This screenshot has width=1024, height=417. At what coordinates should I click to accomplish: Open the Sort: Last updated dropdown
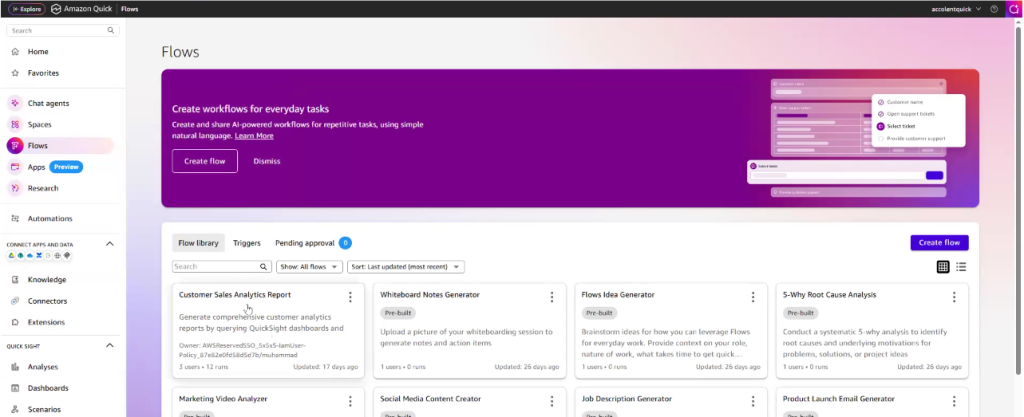(406, 267)
